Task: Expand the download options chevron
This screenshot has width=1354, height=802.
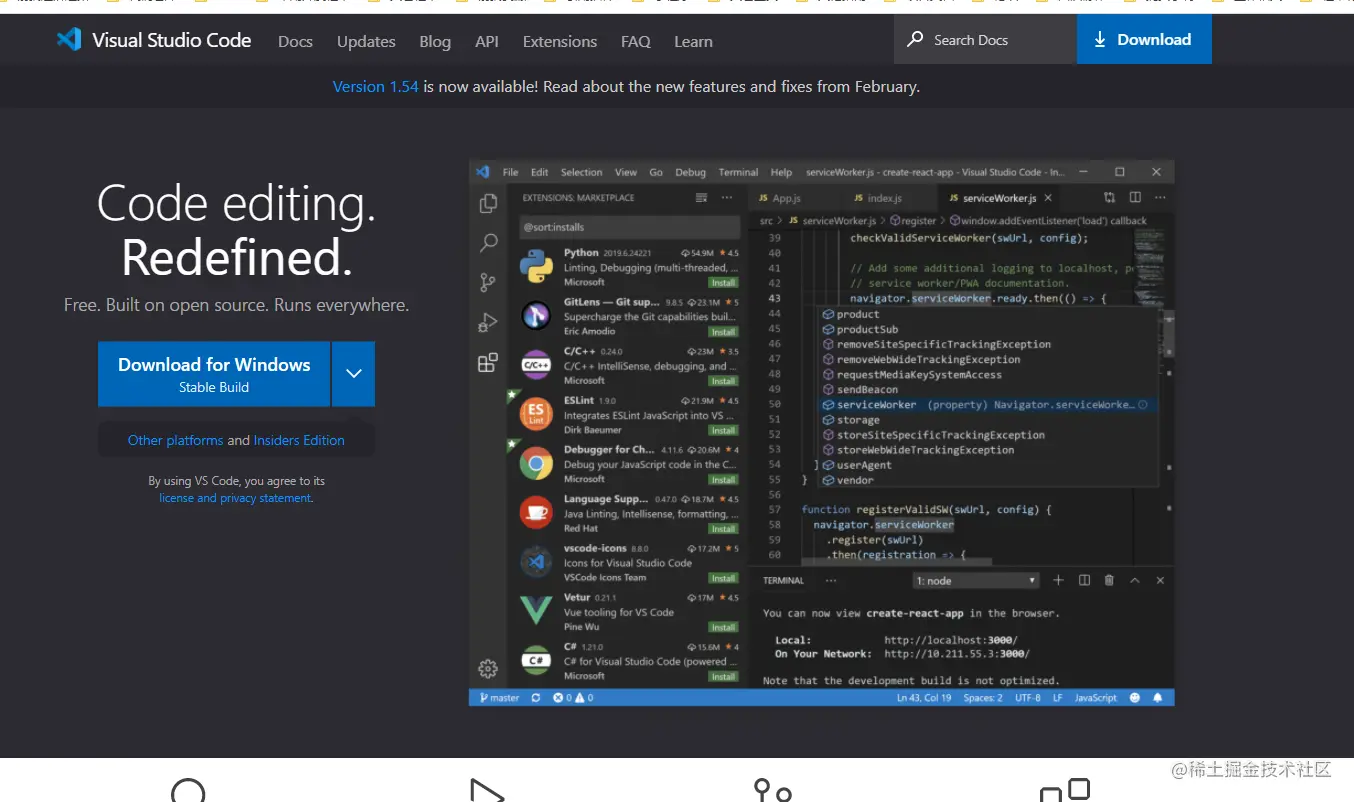Action: coord(353,374)
